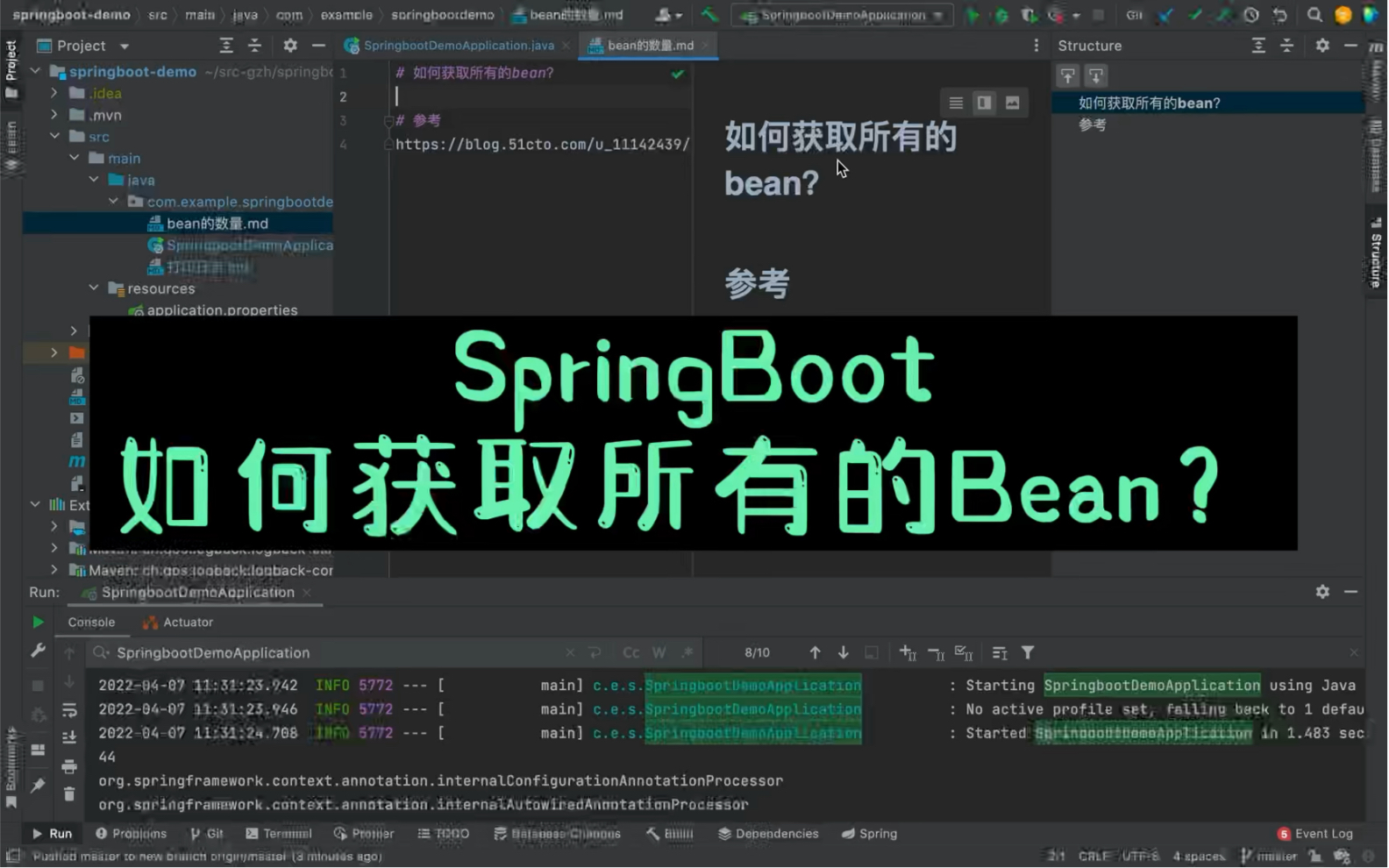Open Run panel settings gear
Viewport: 1389px width, 868px height.
tap(1322, 592)
